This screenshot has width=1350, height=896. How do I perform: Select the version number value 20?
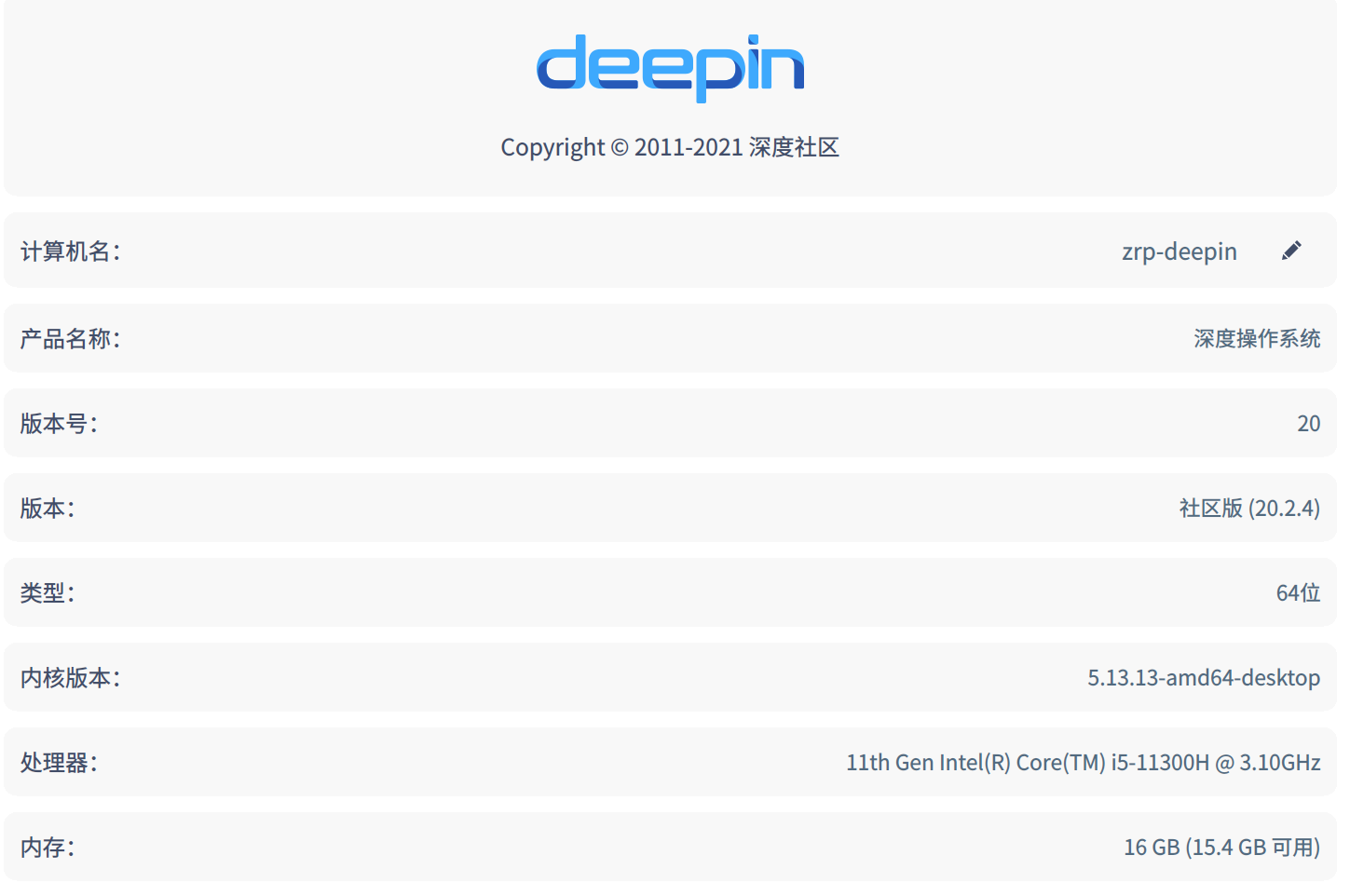[x=1309, y=424]
